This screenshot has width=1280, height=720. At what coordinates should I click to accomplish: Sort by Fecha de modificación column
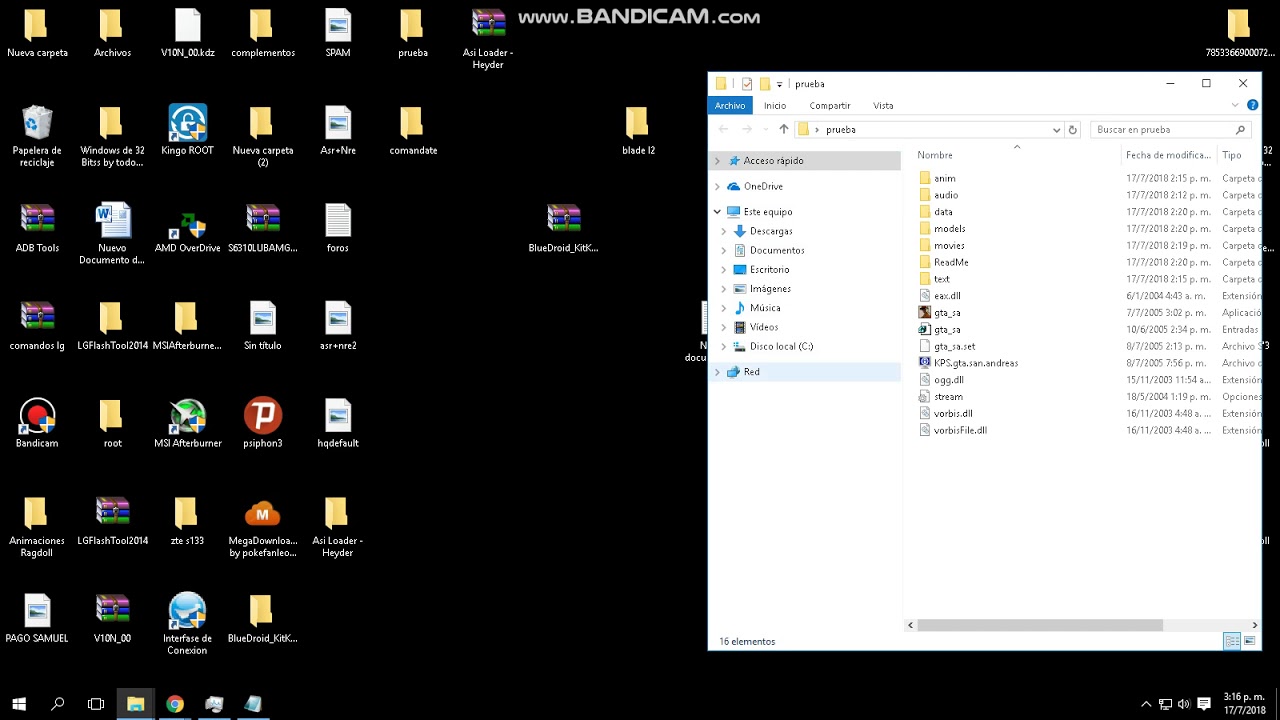pyautogui.click(x=1168, y=155)
